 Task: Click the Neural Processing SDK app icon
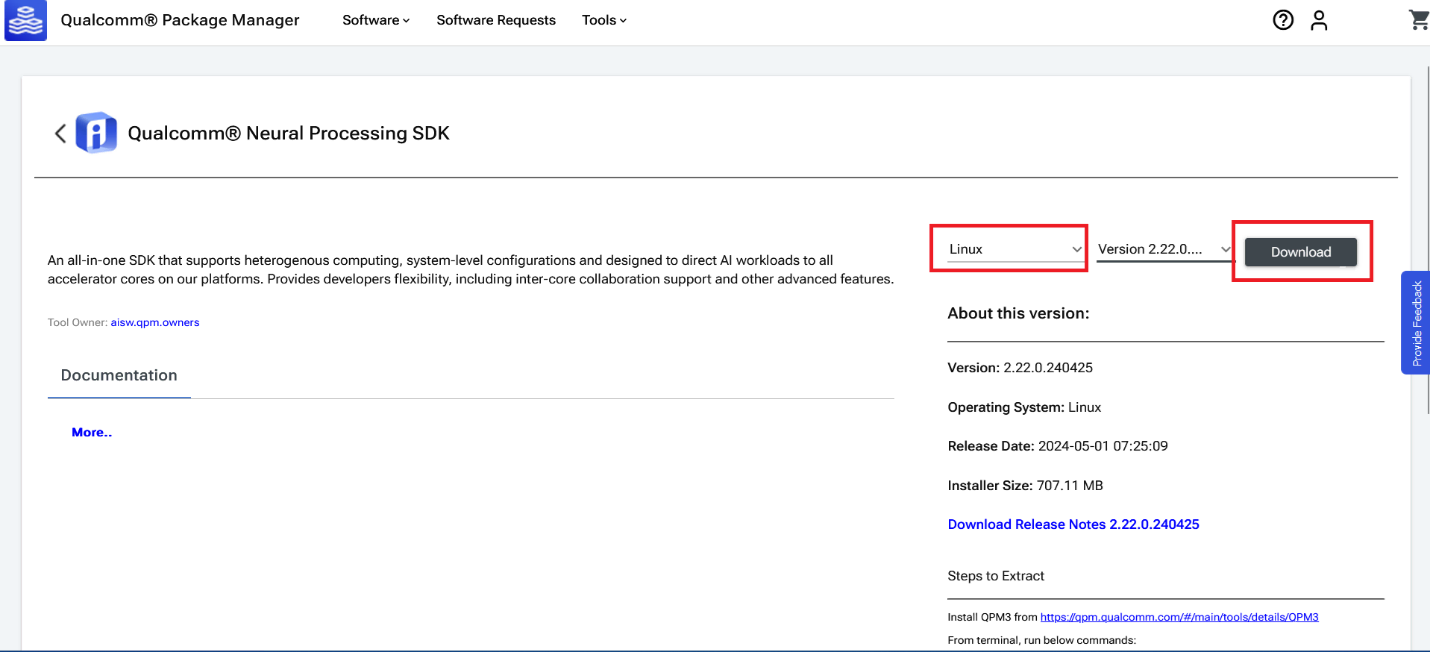96,132
